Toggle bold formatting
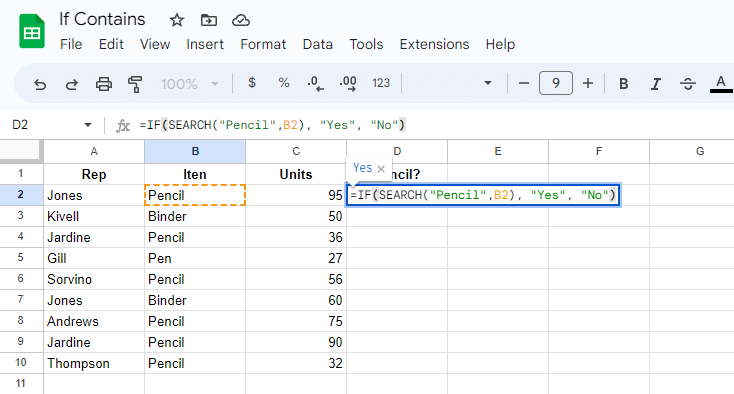Screen dimensions: 734x394 (624, 84)
